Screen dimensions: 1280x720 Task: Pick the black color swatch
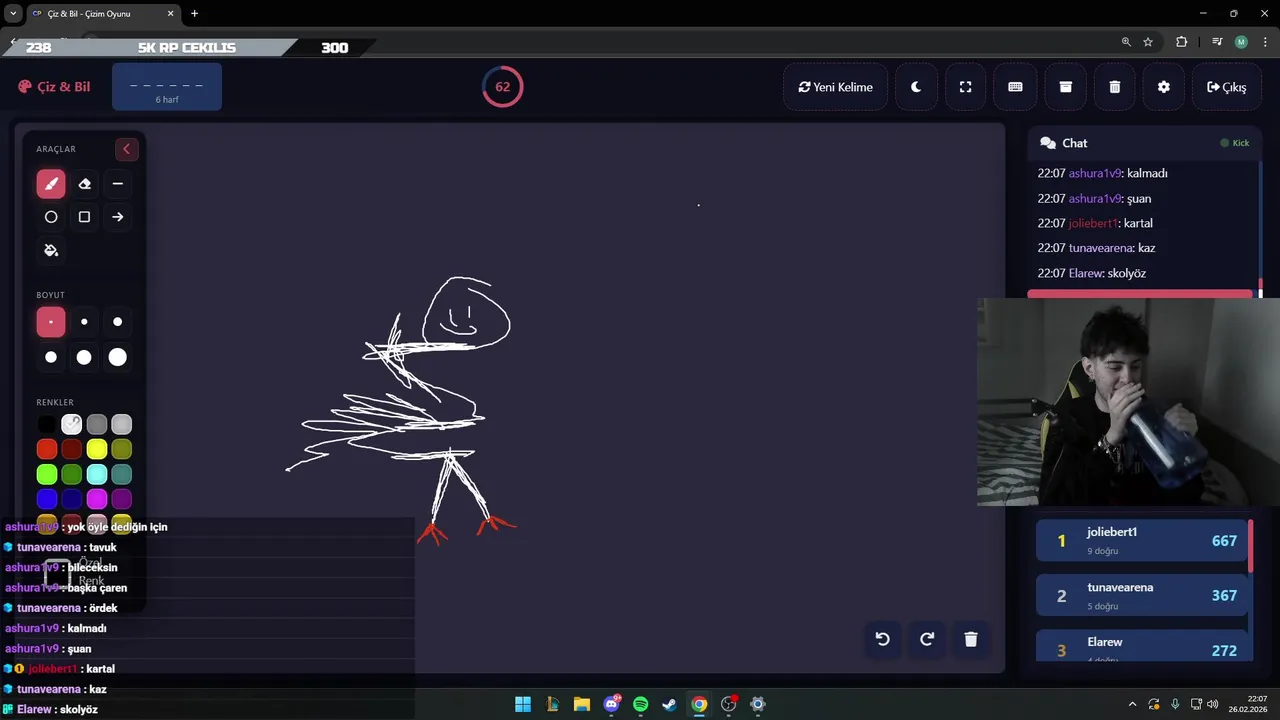point(47,425)
